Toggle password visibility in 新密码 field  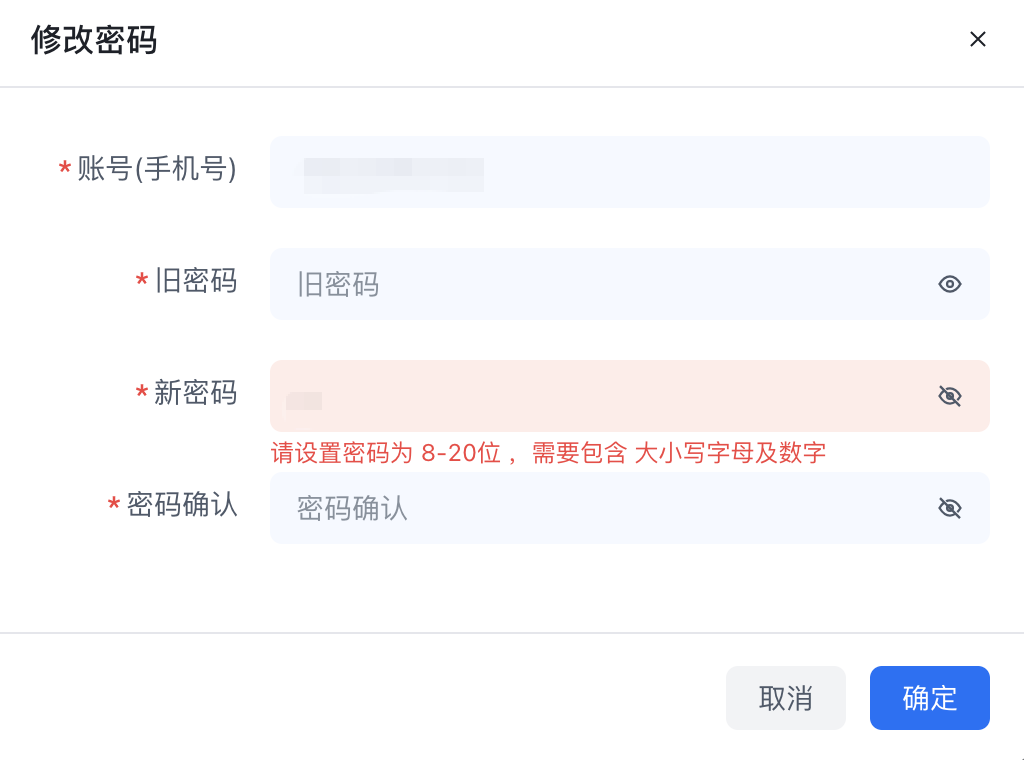[x=950, y=396]
